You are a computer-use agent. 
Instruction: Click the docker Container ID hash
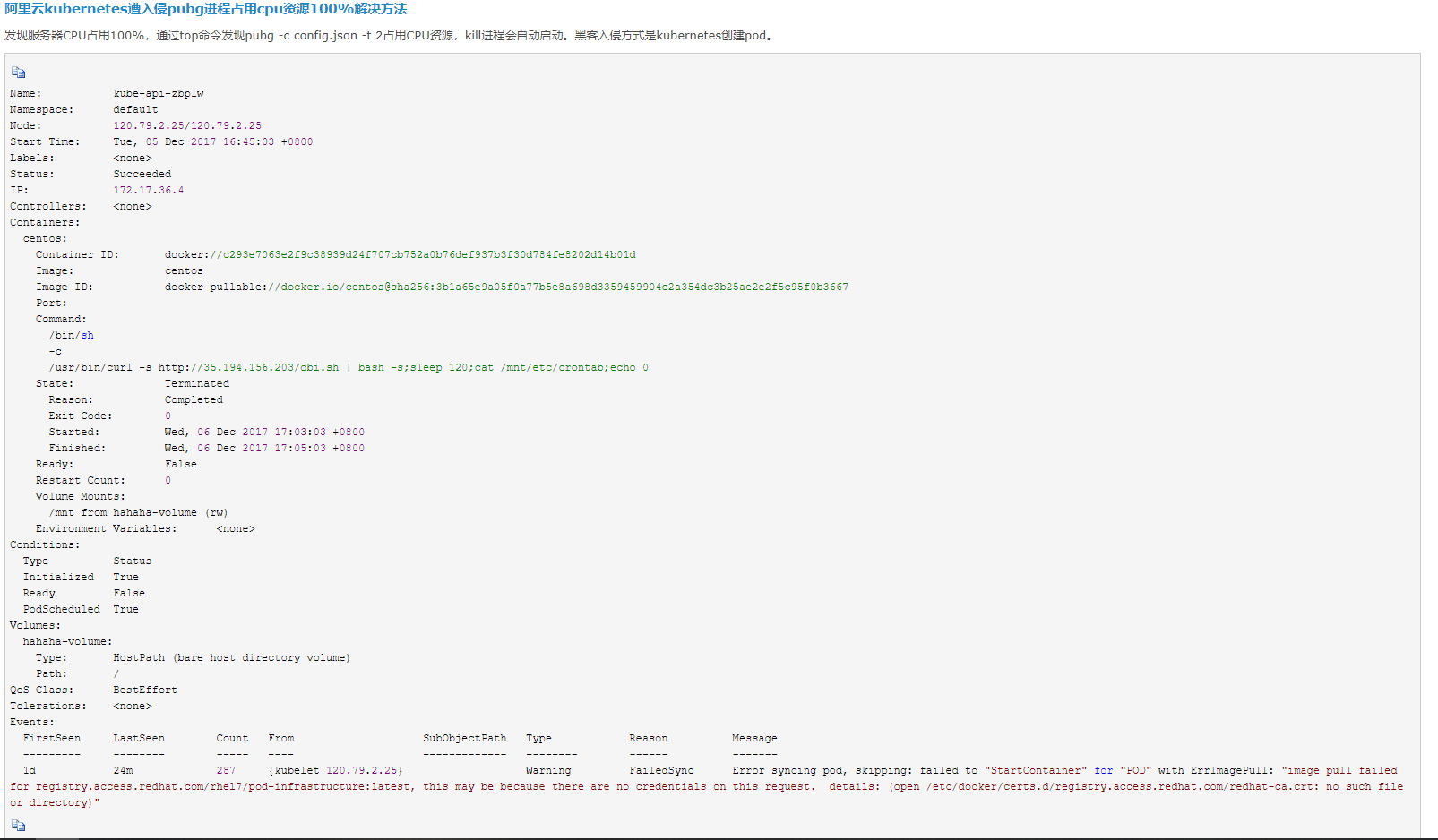[400, 254]
